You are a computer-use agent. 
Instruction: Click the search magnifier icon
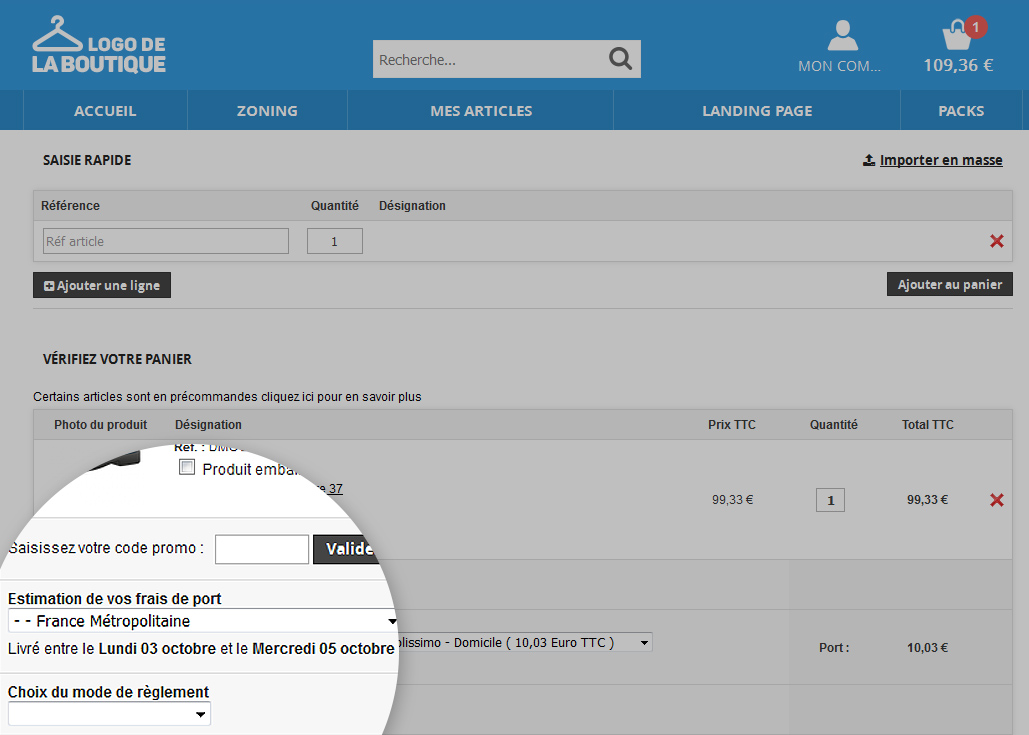click(x=621, y=59)
